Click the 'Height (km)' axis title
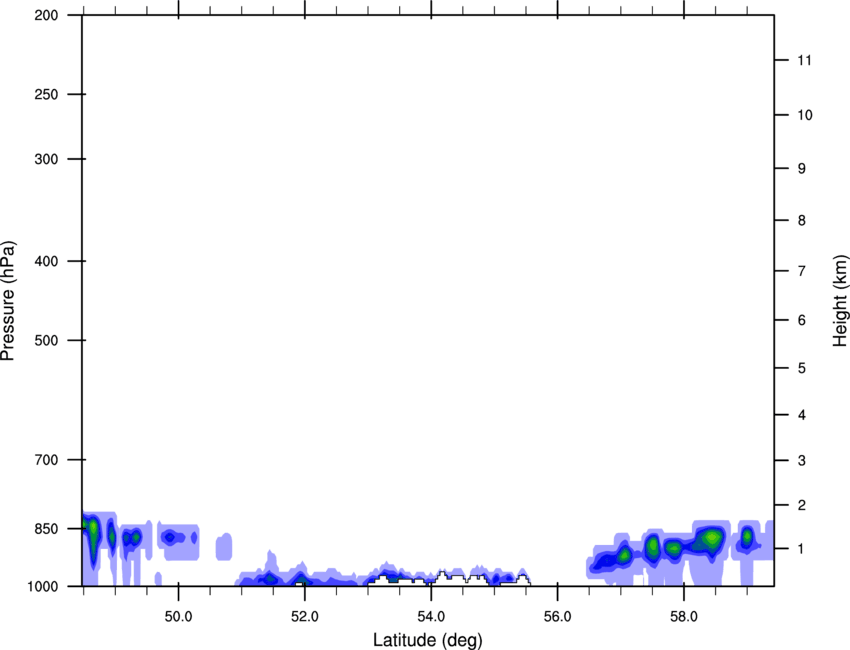Image resolution: width=850 pixels, height=650 pixels. tap(840, 301)
